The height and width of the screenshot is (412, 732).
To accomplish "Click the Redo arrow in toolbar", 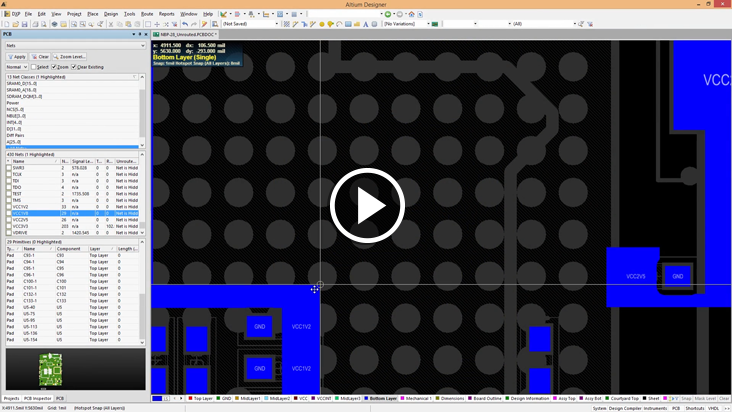I will tap(194, 24).
